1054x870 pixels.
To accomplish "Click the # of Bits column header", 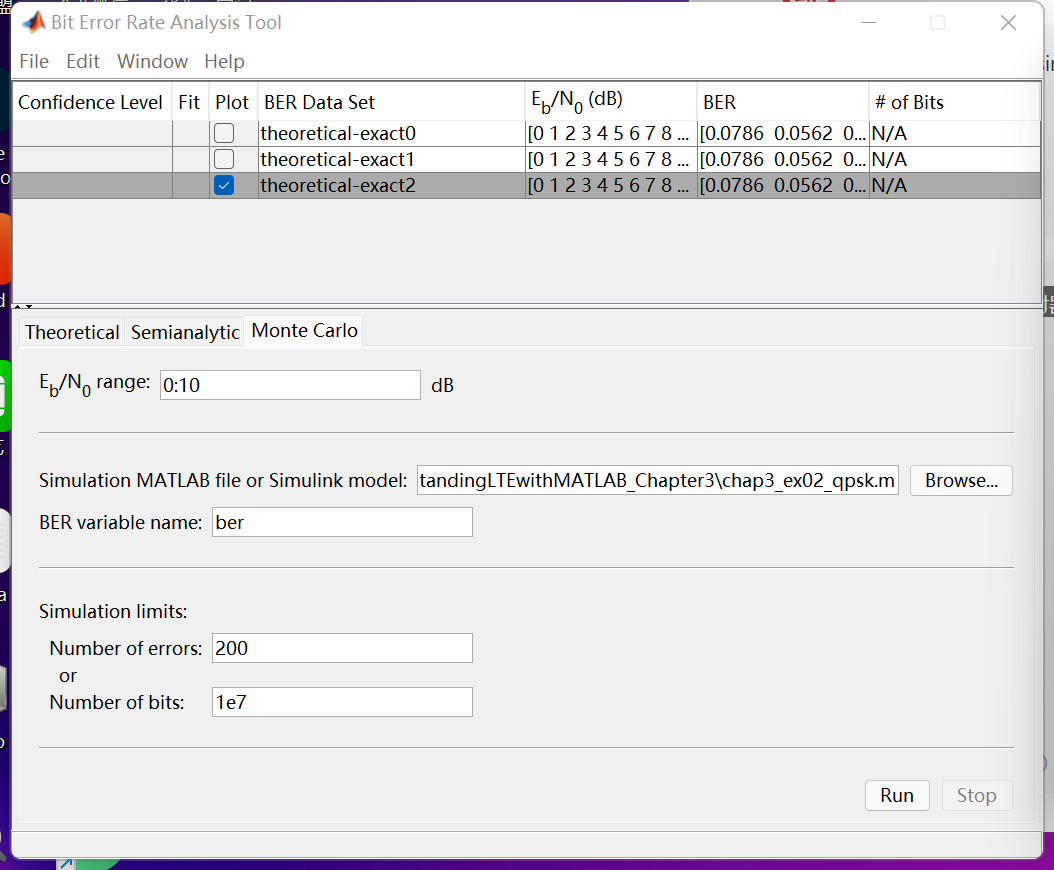I will coord(955,102).
